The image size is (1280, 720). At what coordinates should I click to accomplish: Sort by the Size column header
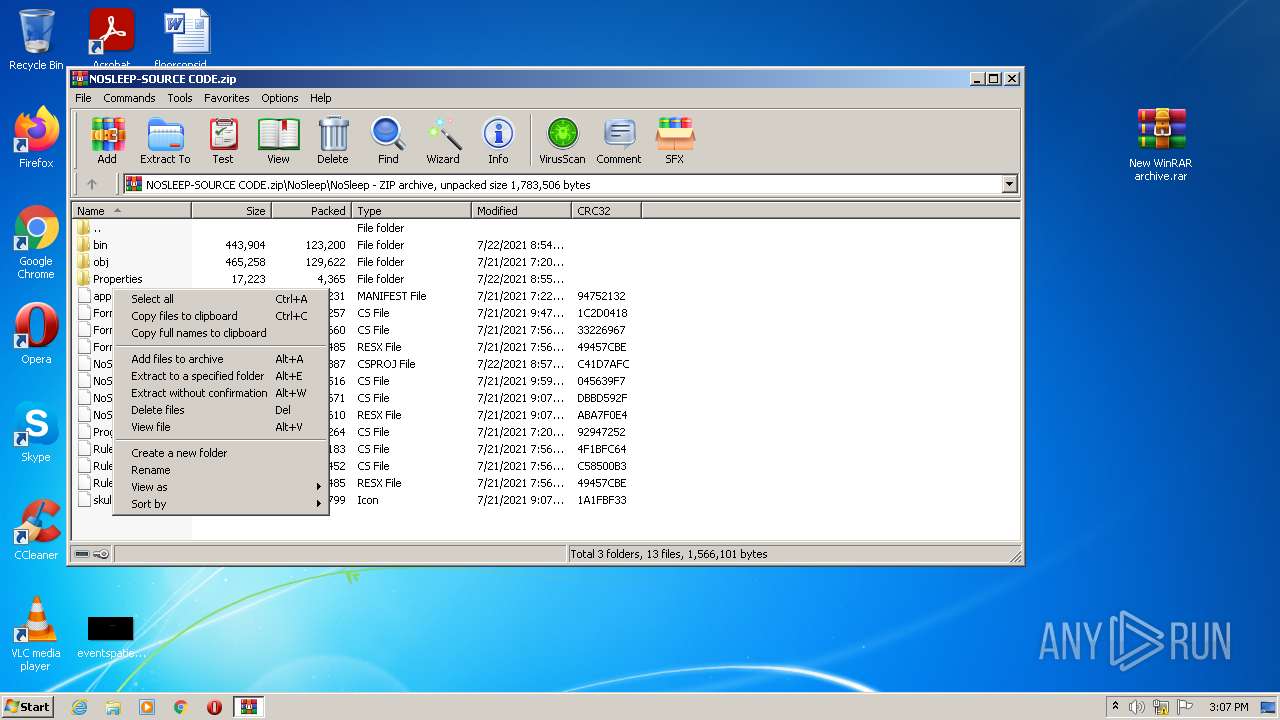[x=231, y=211]
